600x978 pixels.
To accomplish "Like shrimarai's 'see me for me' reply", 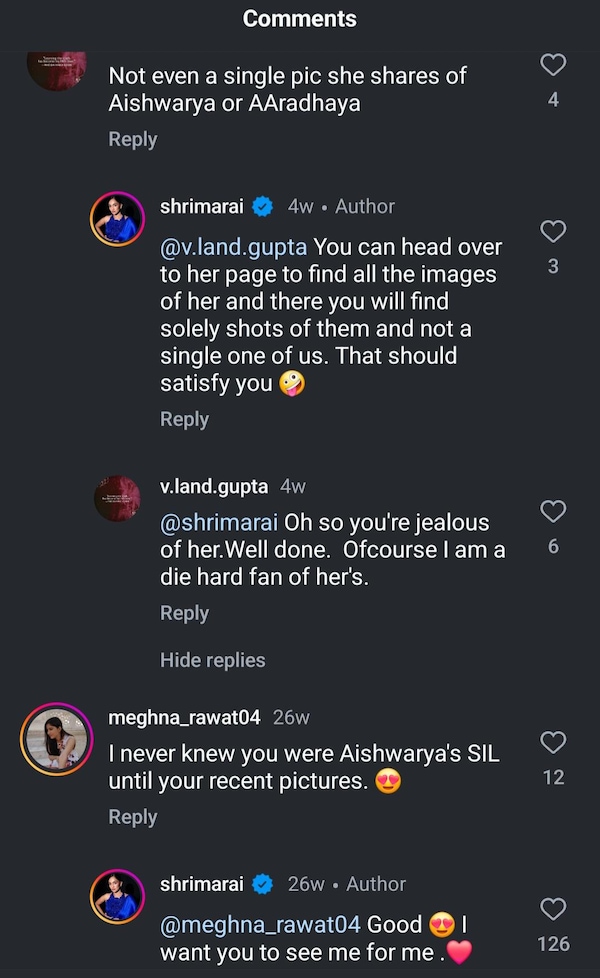I will coord(553,909).
